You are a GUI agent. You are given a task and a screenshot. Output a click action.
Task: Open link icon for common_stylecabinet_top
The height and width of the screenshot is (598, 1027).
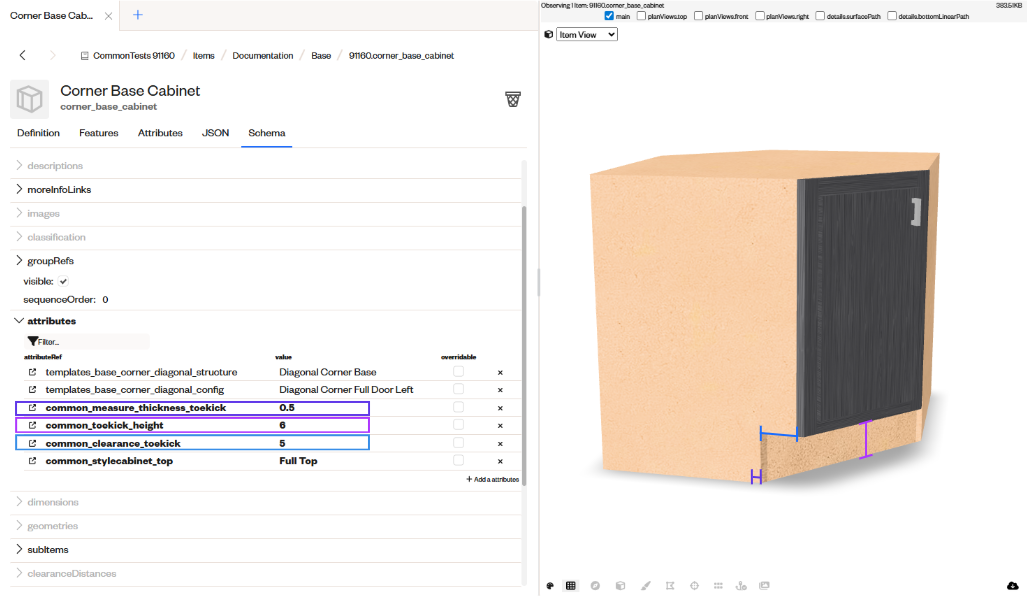32,461
